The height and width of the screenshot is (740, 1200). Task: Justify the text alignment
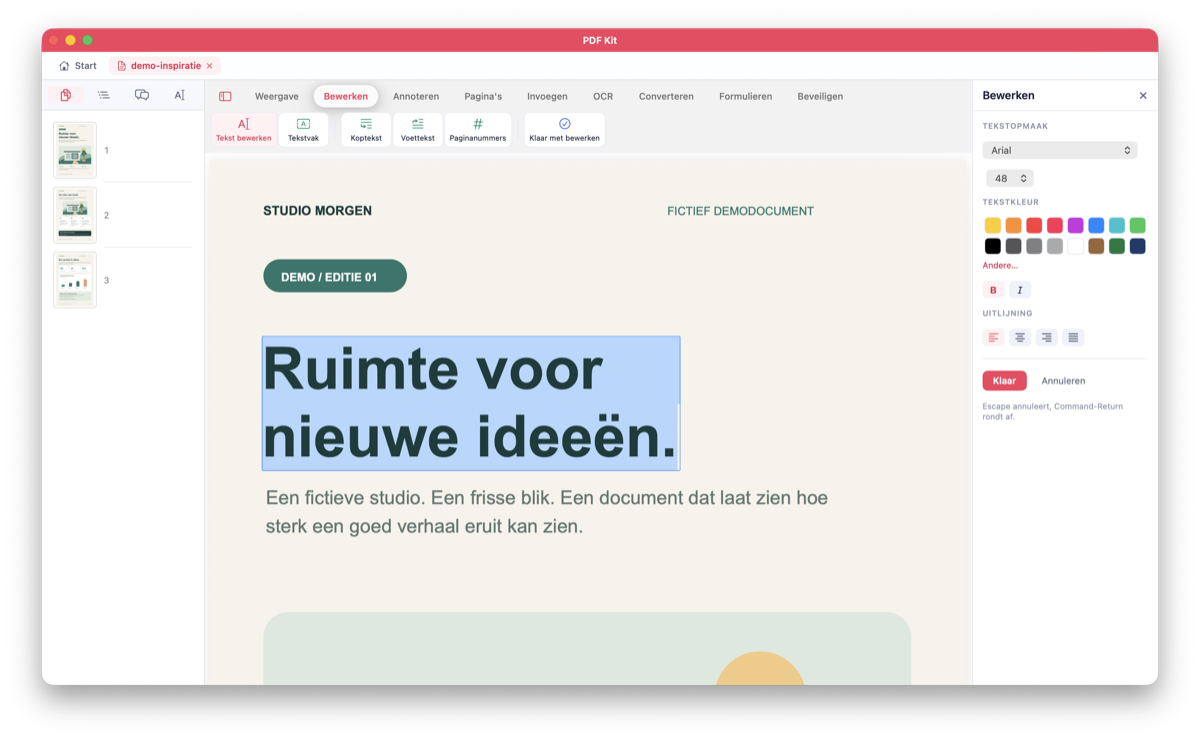[x=1073, y=337]
